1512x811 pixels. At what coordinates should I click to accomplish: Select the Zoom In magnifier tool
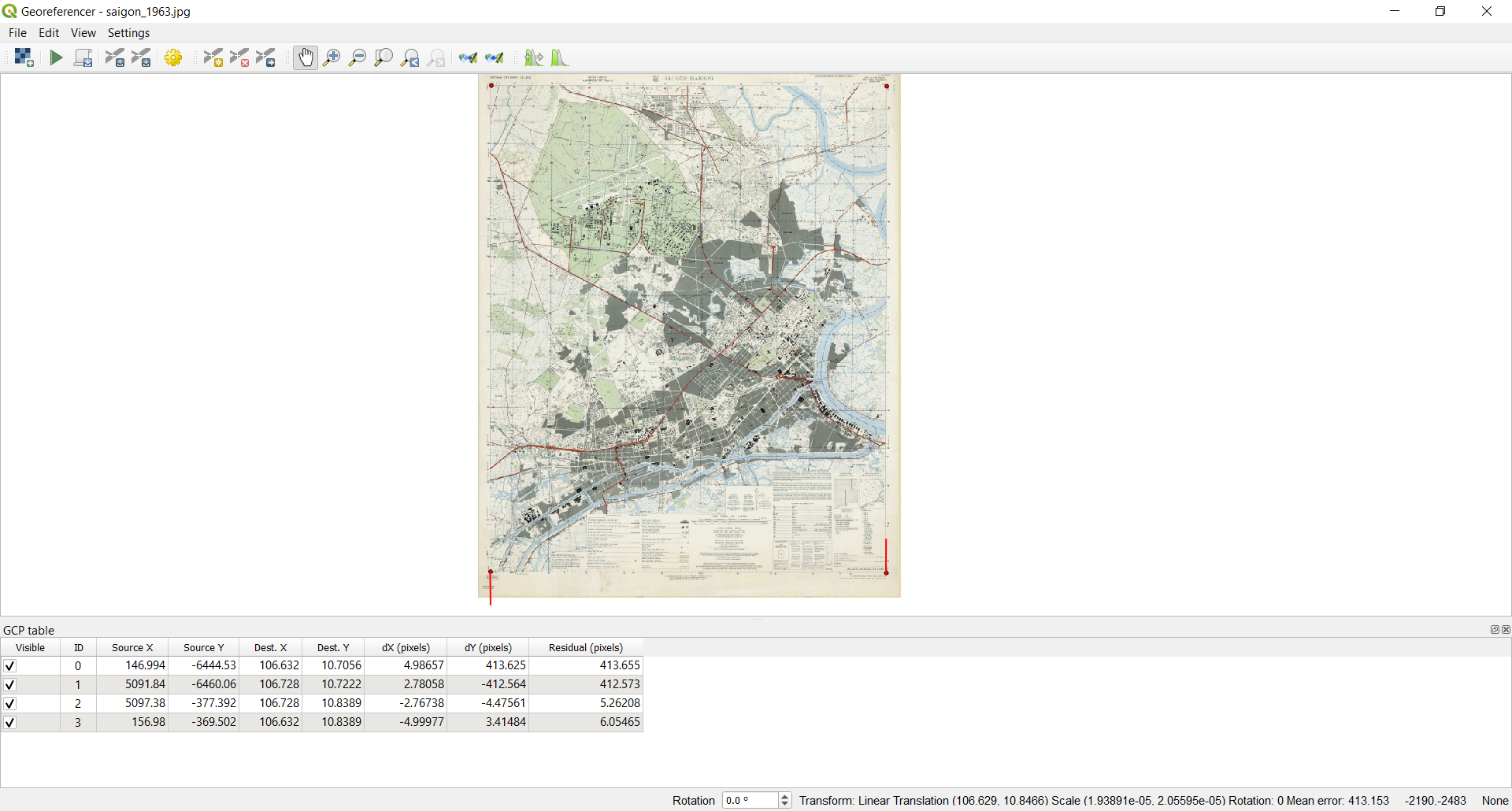(332, 57)
